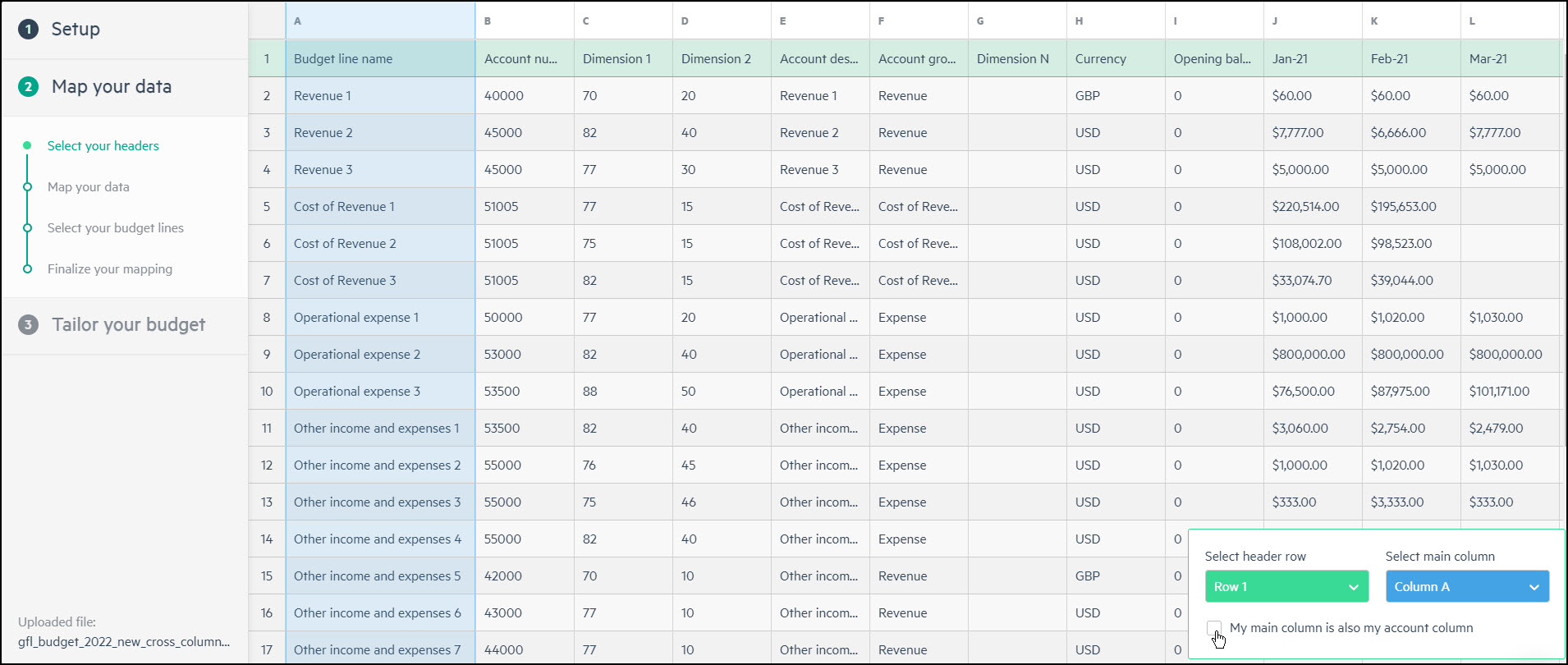Click the 'Dimension 2' header cell
Viewport: 1568px width, 665px height.
pyautogui.click(x=722, y=58)
